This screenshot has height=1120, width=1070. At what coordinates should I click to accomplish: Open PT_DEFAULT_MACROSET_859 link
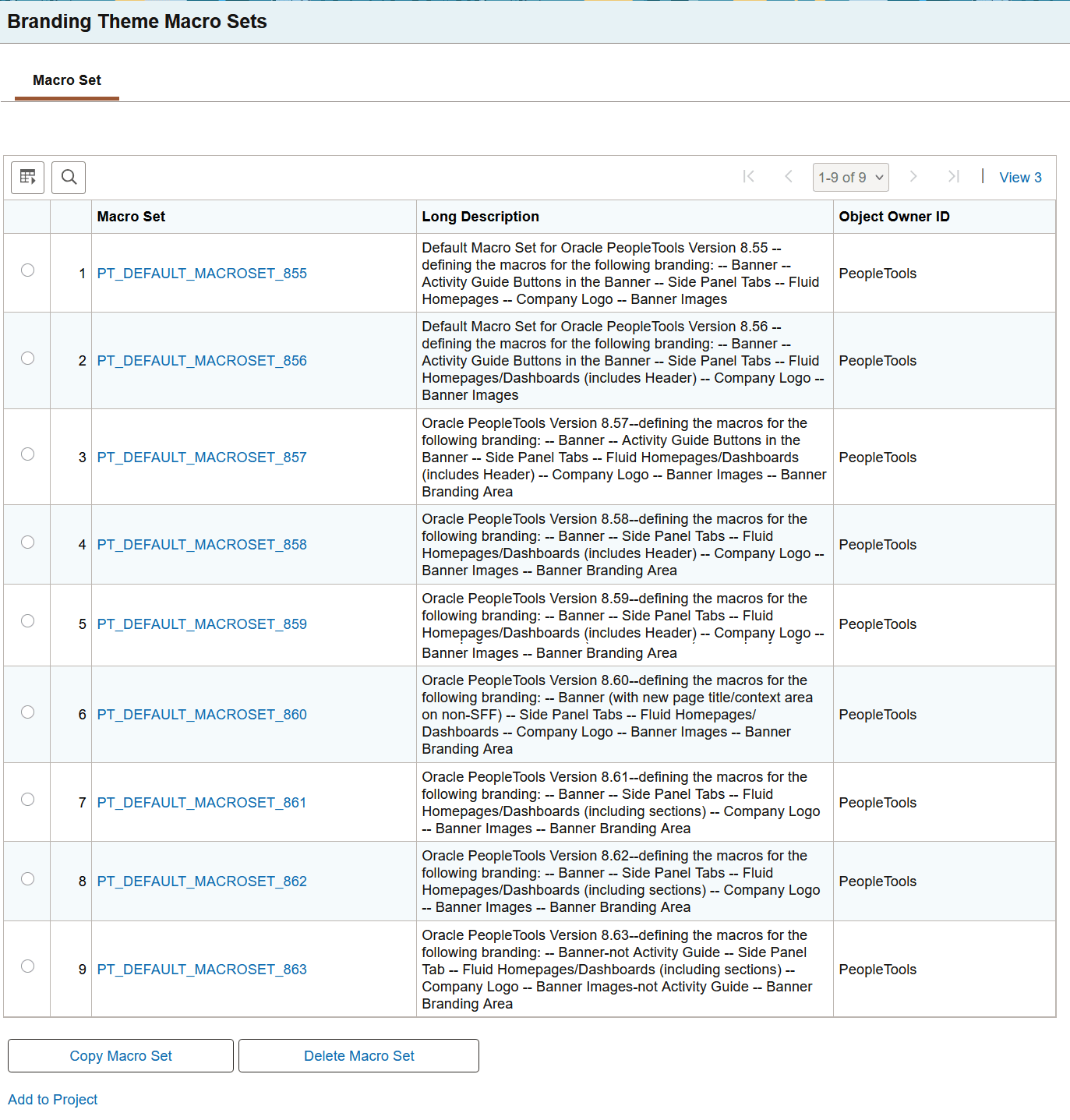coord(202,624)
